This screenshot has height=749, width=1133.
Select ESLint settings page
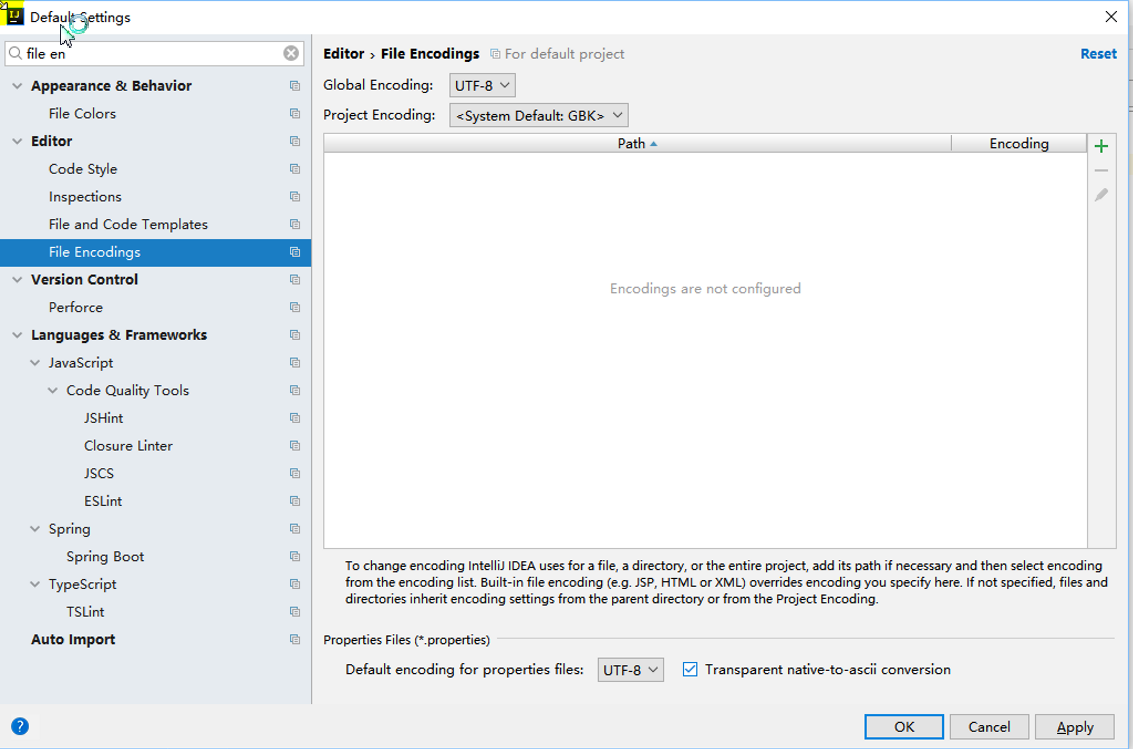[103, 501]
